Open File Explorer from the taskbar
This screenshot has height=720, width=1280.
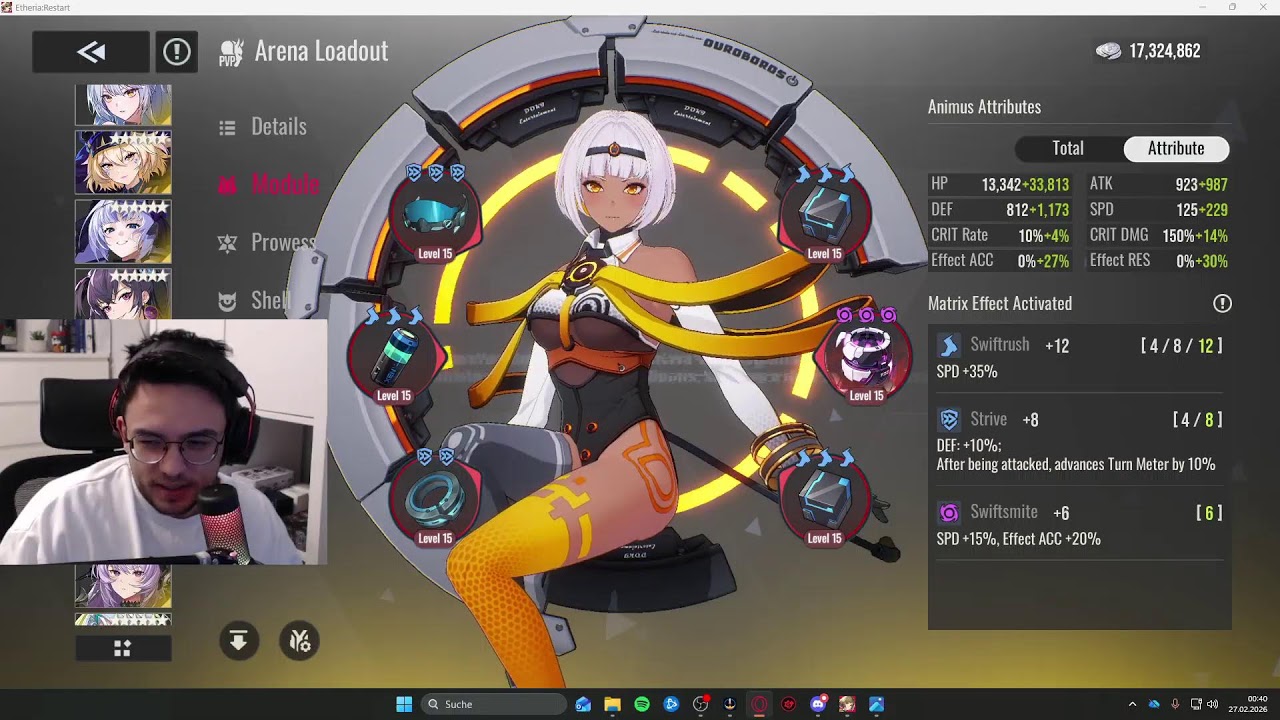[x=612, y=704]
